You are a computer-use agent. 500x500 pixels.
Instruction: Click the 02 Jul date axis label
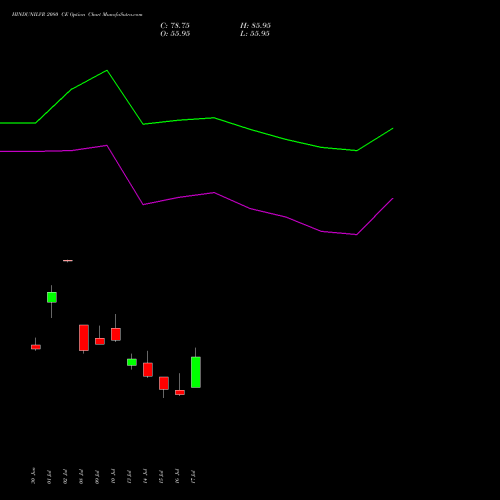[x=65, y=477]
